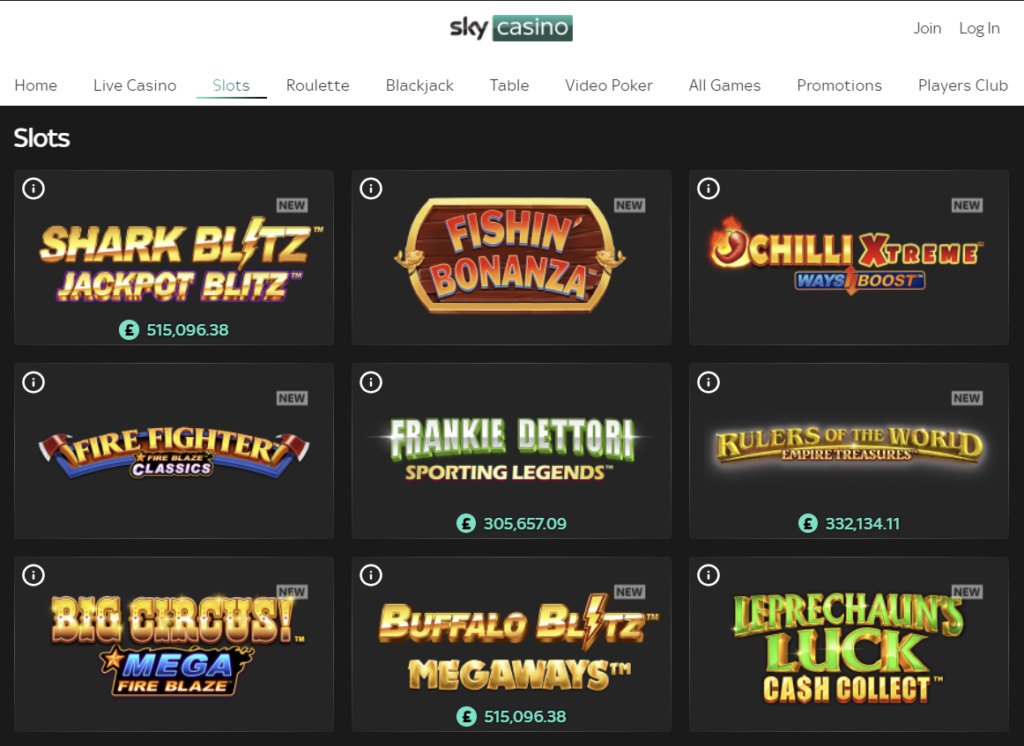The image size is (1024, 746).
Task: Show info for Rulers of the World
Action: click(x=709, y=382)
